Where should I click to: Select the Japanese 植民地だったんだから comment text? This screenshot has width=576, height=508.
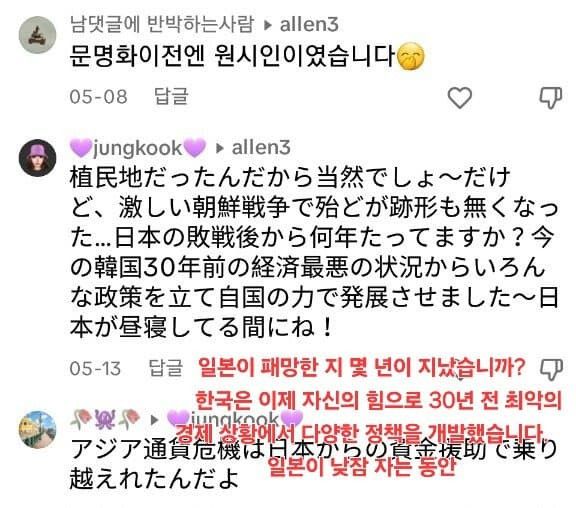pyautogui.click(x=314, y=253)
